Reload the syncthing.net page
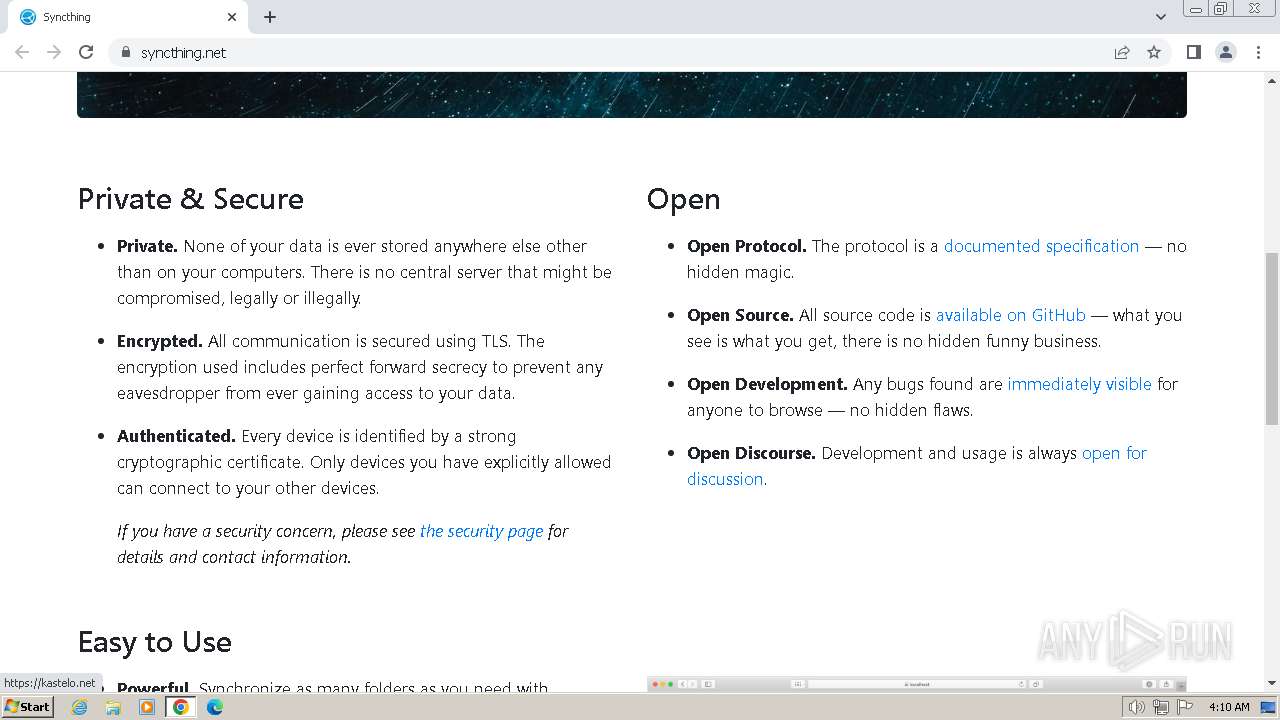The image size is (1280, 720). coord(86,52)
